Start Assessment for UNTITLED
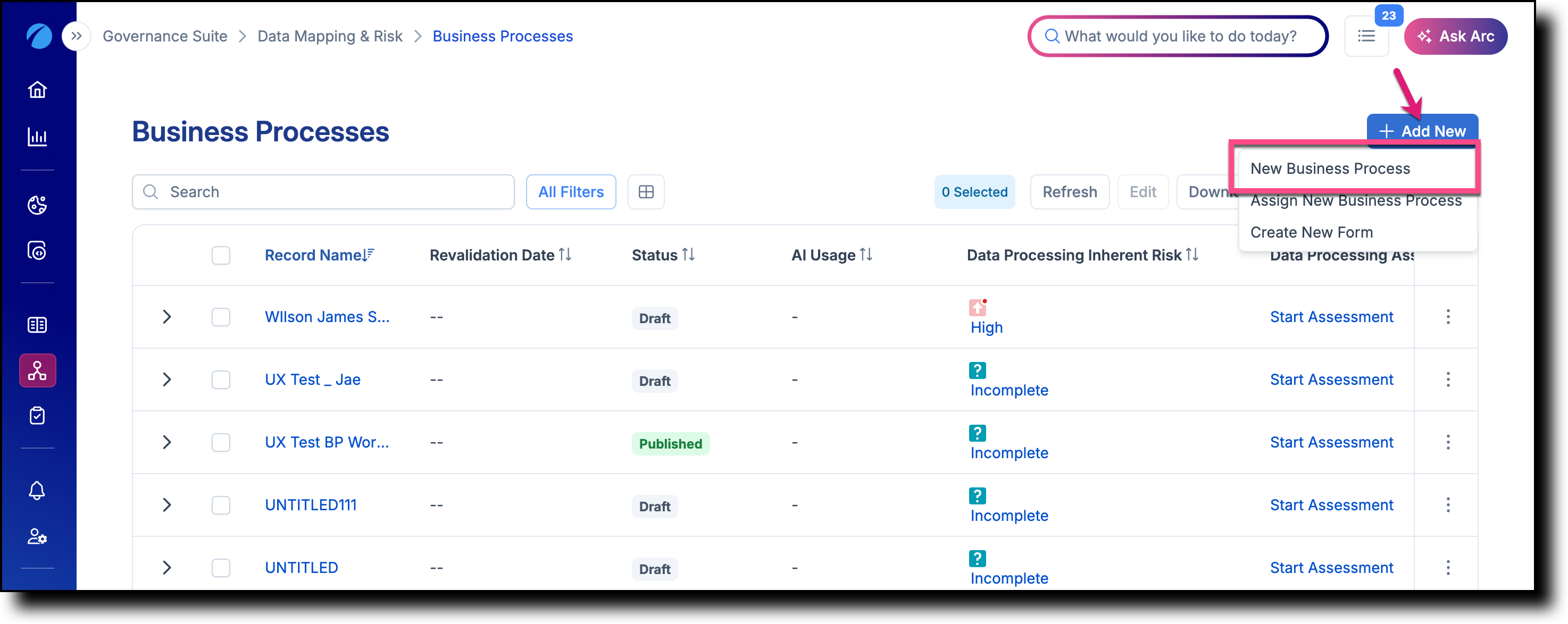 [1331, 568]
